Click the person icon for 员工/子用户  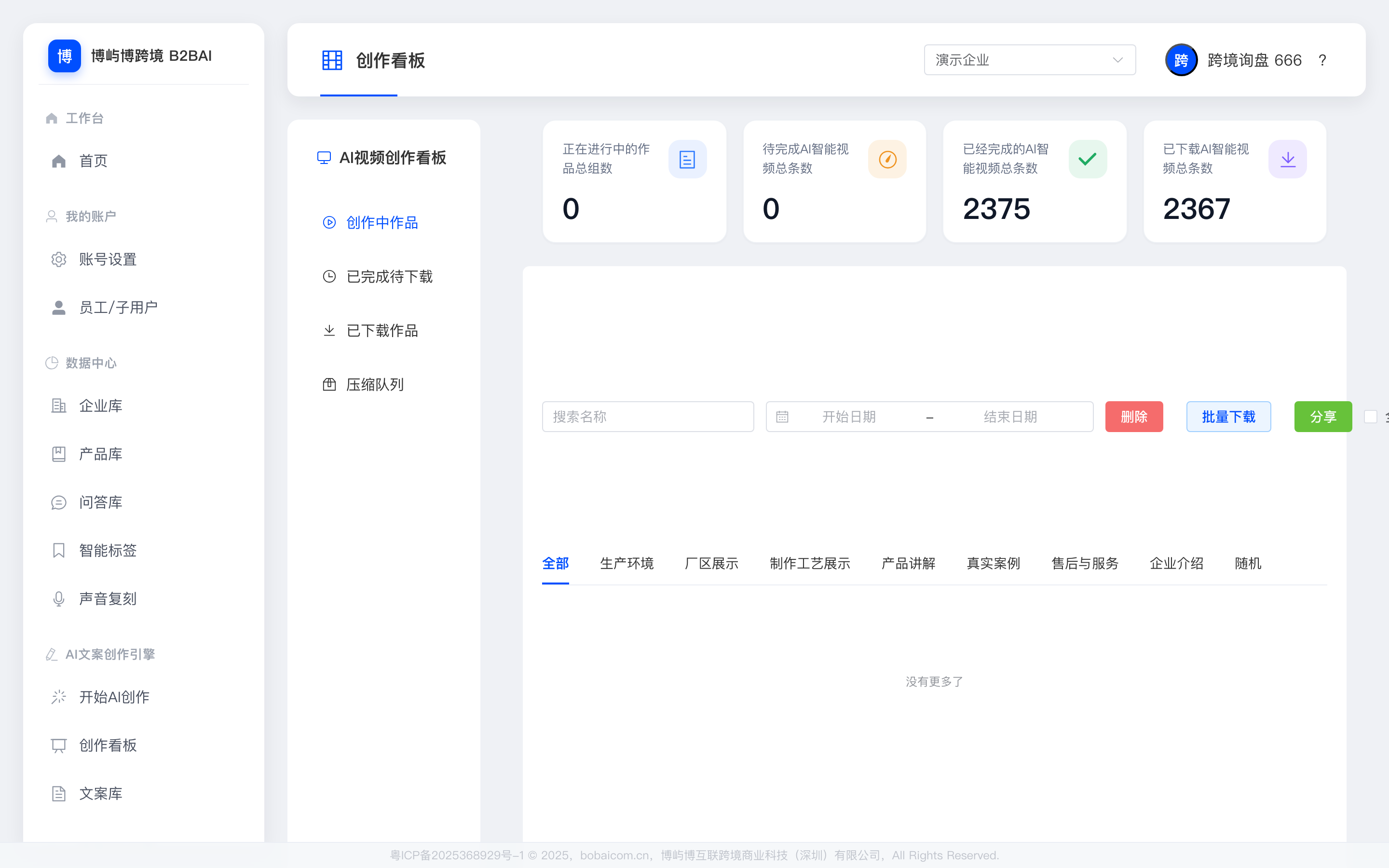point(58,308)
